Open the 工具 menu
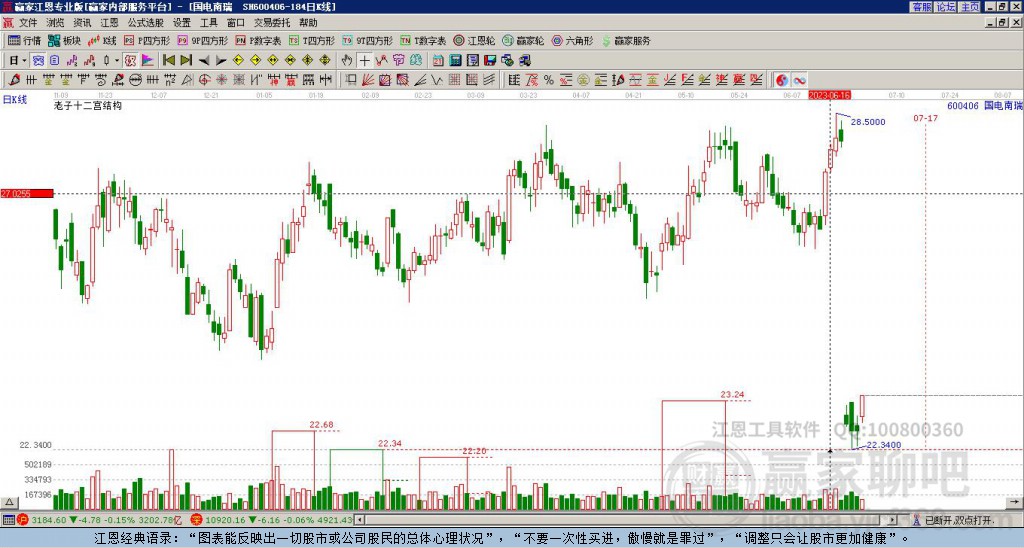Screen dimensions: 1024x548 (208, 23)
